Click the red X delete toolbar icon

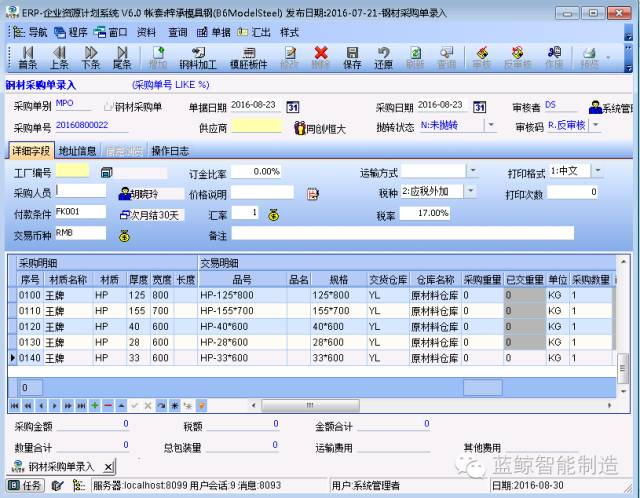click(321, 53)
